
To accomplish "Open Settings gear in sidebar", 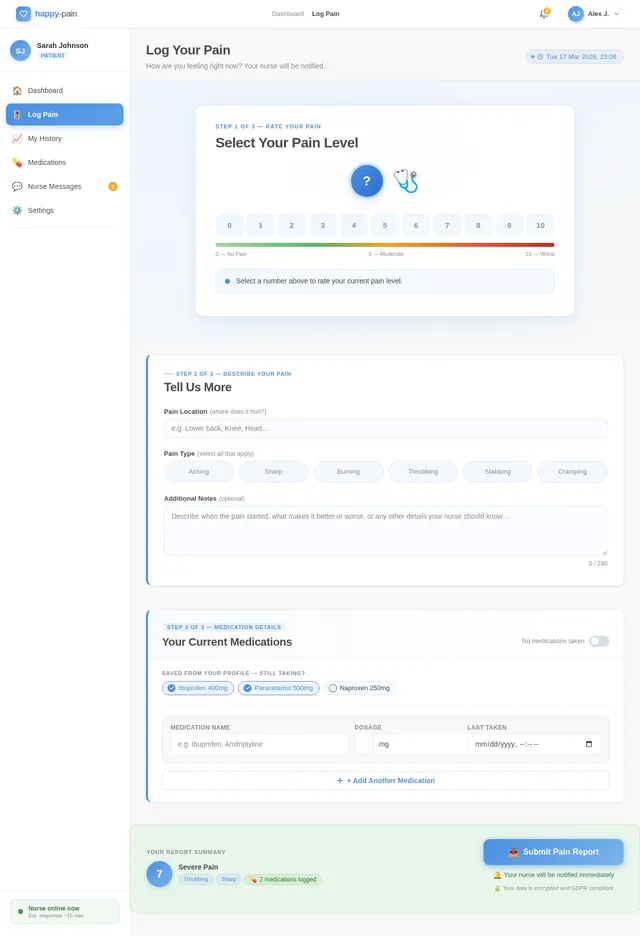I will 17,210.
